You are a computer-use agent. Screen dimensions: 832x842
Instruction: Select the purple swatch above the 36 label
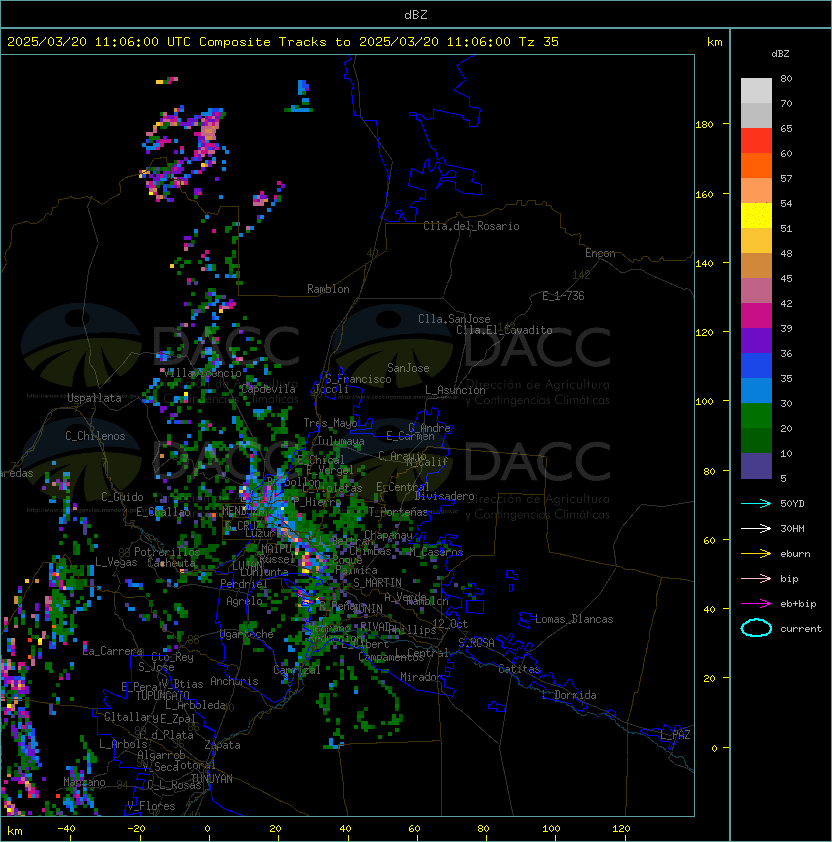tap(756, 340)
